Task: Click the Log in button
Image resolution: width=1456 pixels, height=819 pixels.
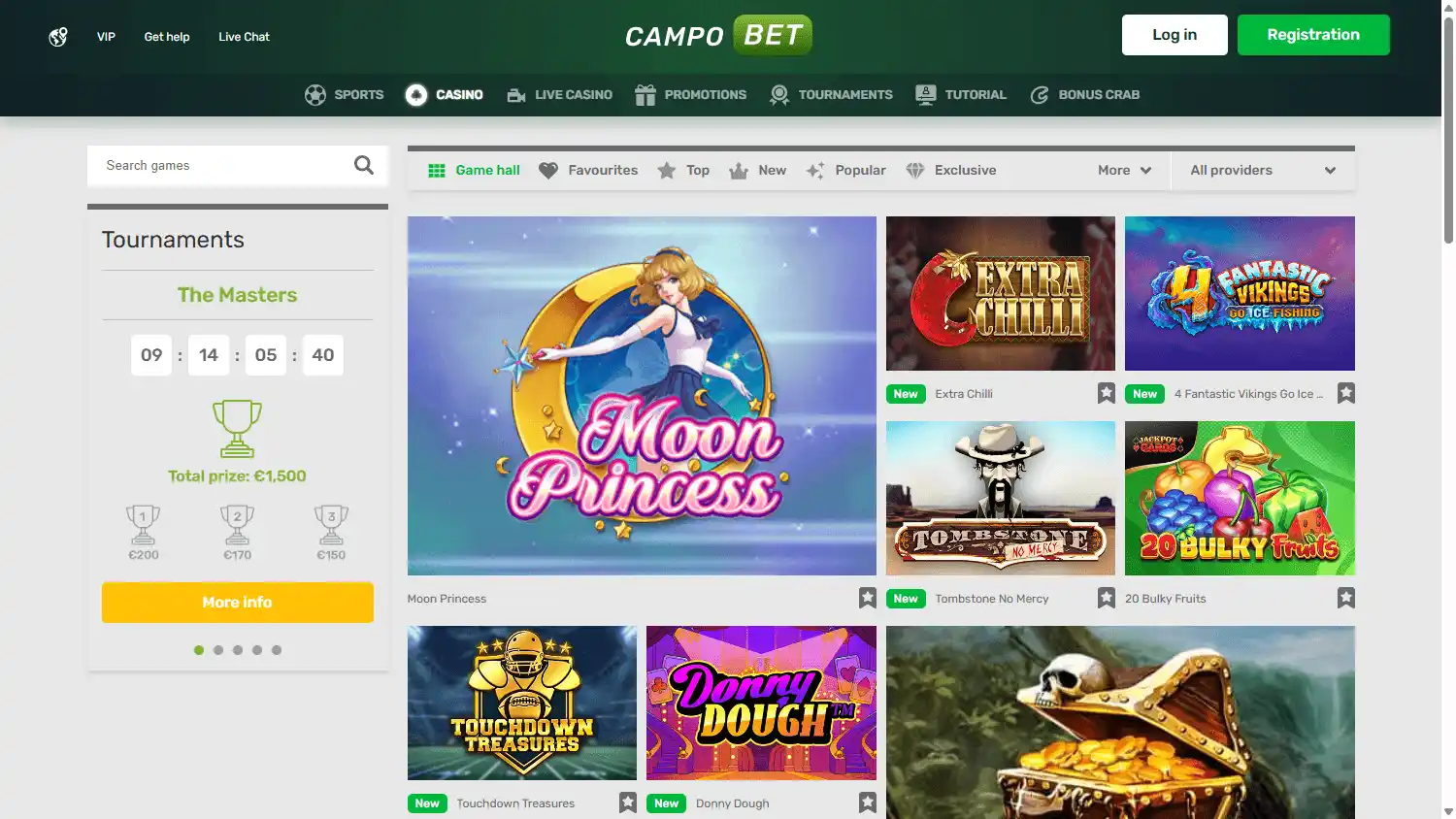Action: pos(1175,35)
